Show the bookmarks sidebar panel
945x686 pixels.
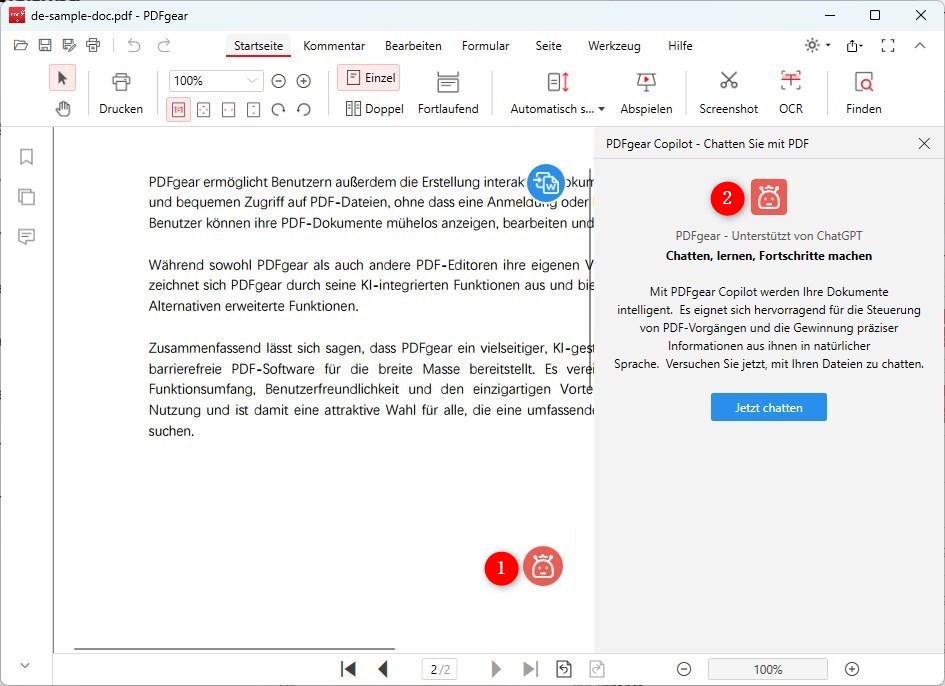(26, 157)
